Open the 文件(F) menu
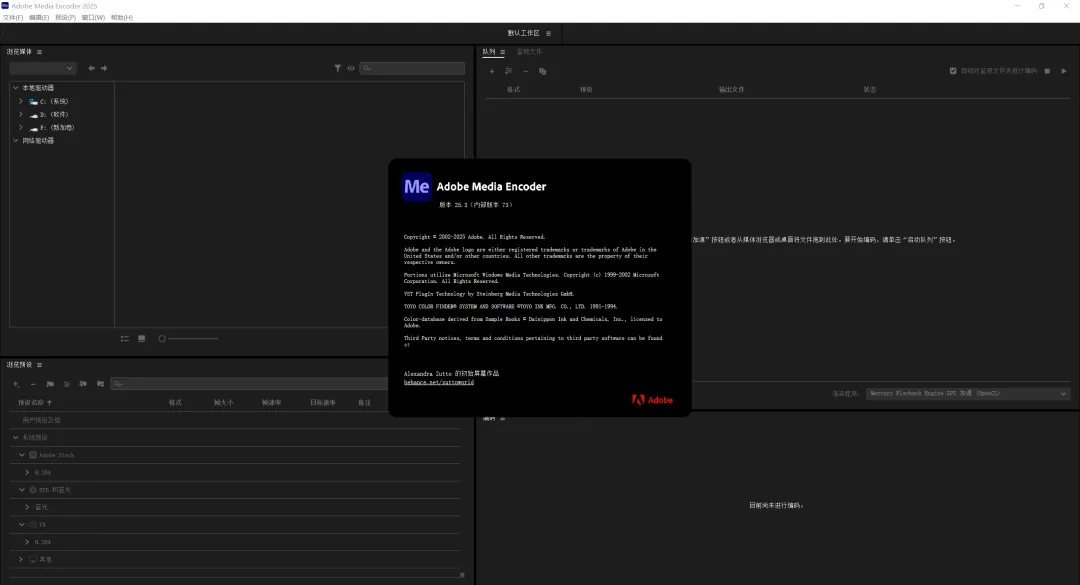Viewport: 1080px width, 585px height. click(12, 17)
